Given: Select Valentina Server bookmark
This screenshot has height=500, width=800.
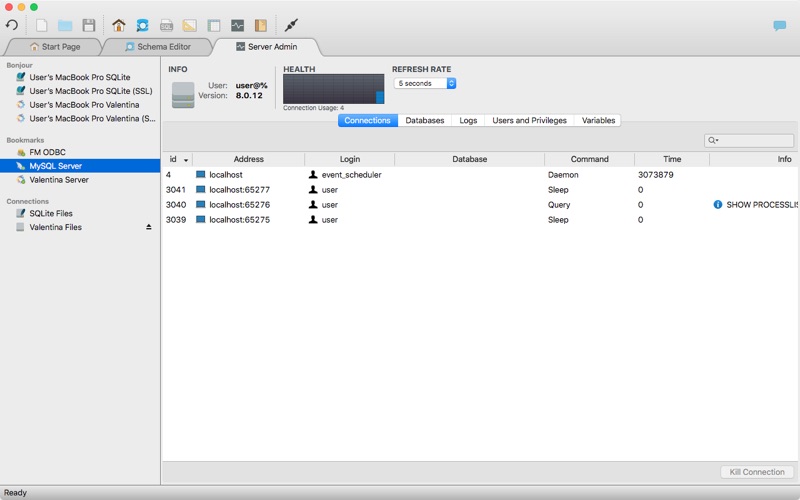Looking at the screenshot, I should click(59, 180).
